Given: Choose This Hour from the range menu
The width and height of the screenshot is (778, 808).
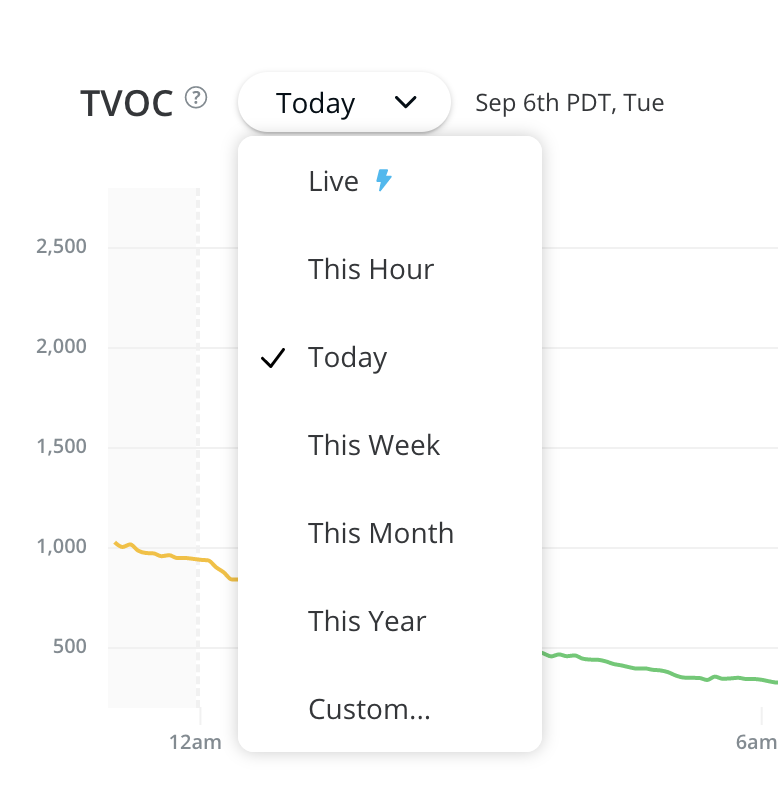Looking at the screenshot, I should point(370,270).
